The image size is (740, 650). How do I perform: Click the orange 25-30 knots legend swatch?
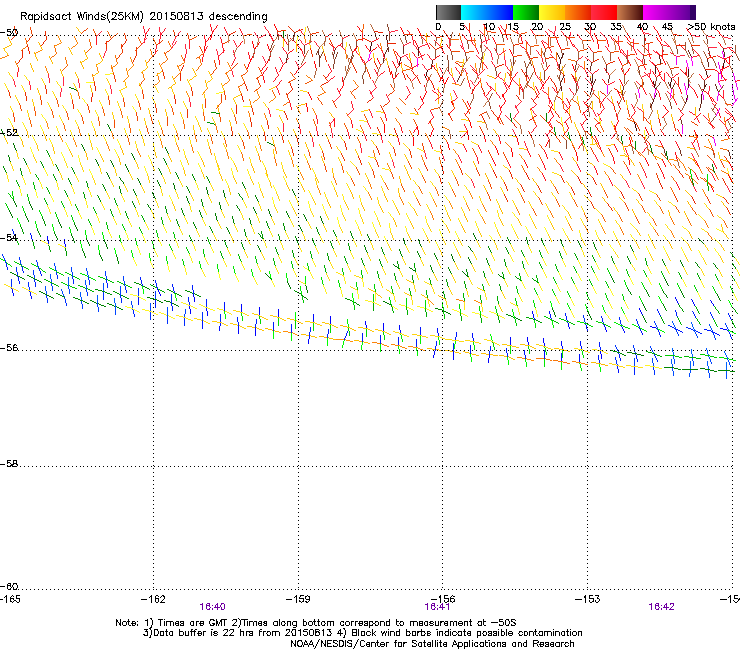[578, 12]
